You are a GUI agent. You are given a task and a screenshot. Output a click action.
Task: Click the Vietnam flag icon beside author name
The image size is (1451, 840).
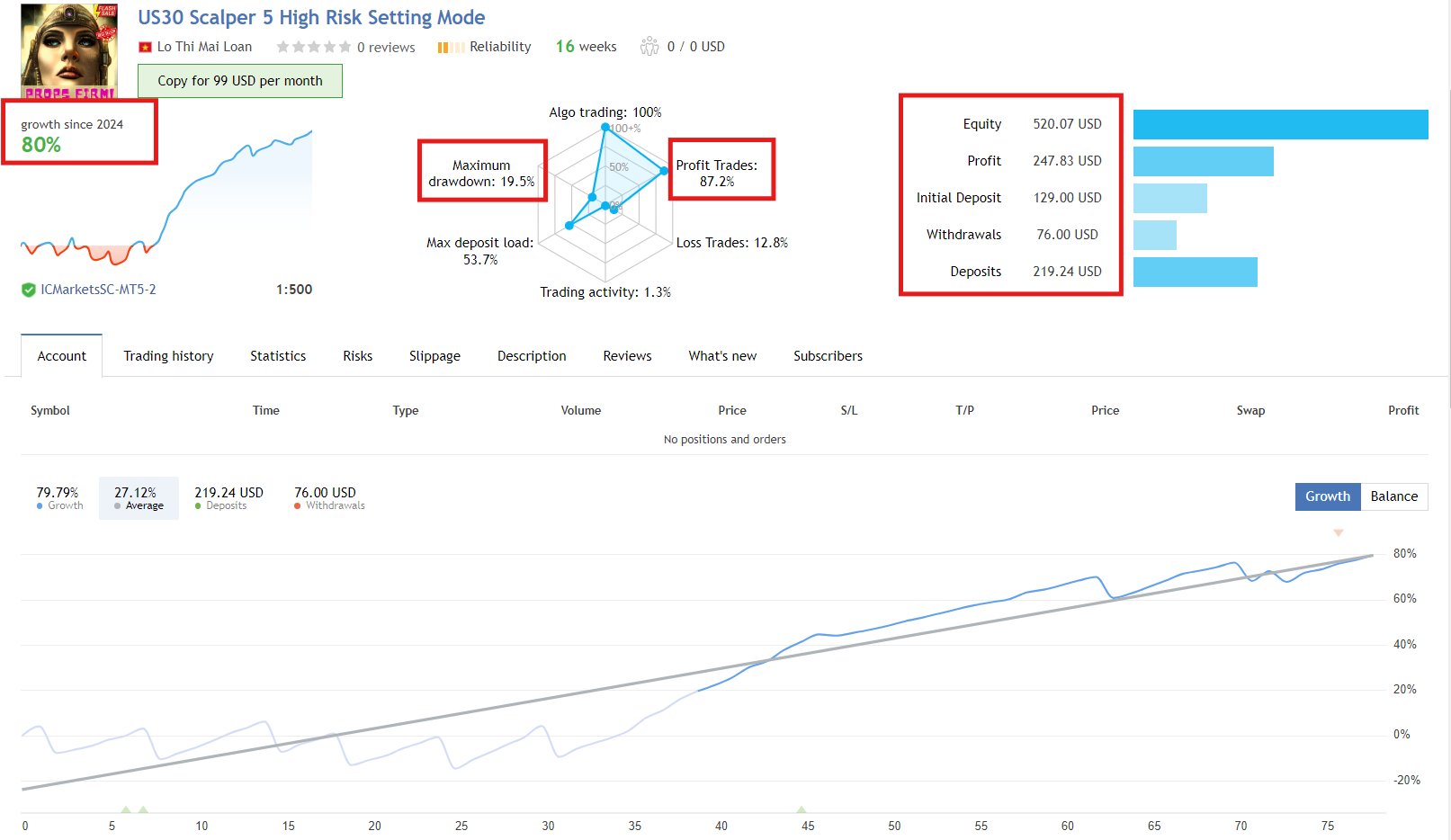click(145, 47)
